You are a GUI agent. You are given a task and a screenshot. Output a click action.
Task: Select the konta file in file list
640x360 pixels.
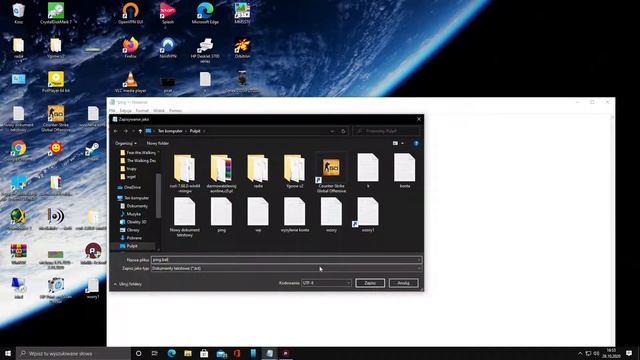point(404,171)
